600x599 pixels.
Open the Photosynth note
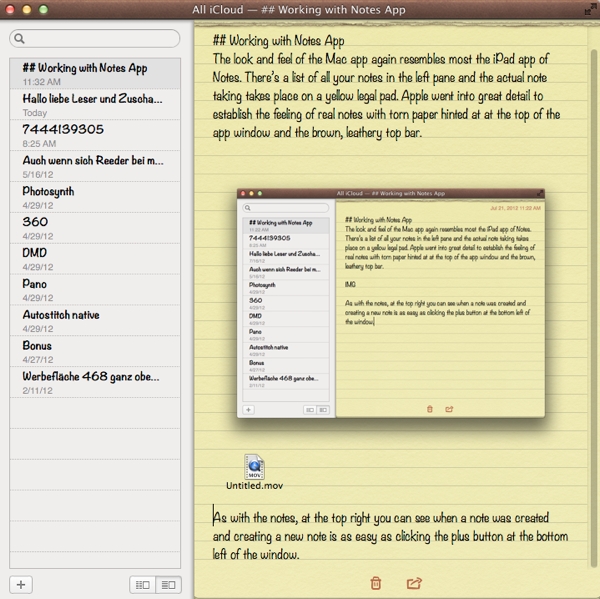[x=95, y=197]
